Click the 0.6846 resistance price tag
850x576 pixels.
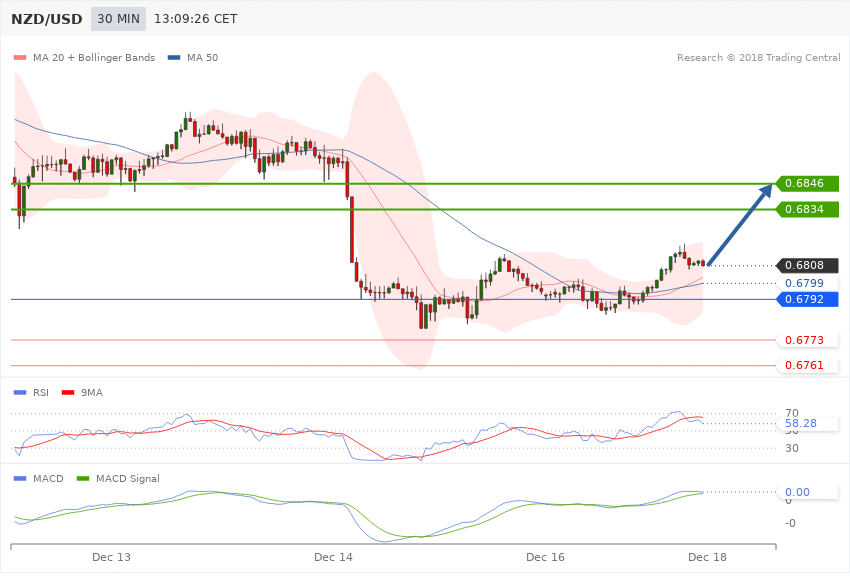coord(808,183)
